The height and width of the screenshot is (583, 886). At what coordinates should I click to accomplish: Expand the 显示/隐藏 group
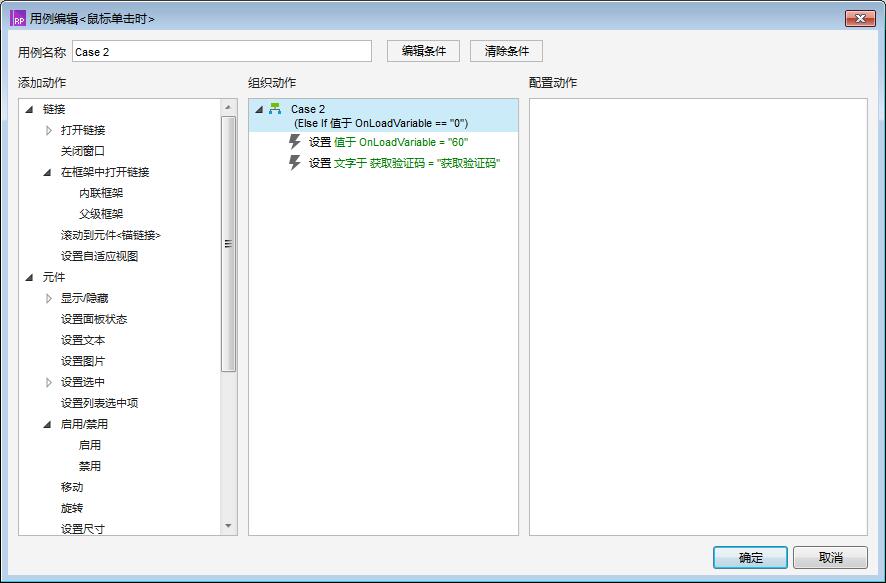[49, 298]
